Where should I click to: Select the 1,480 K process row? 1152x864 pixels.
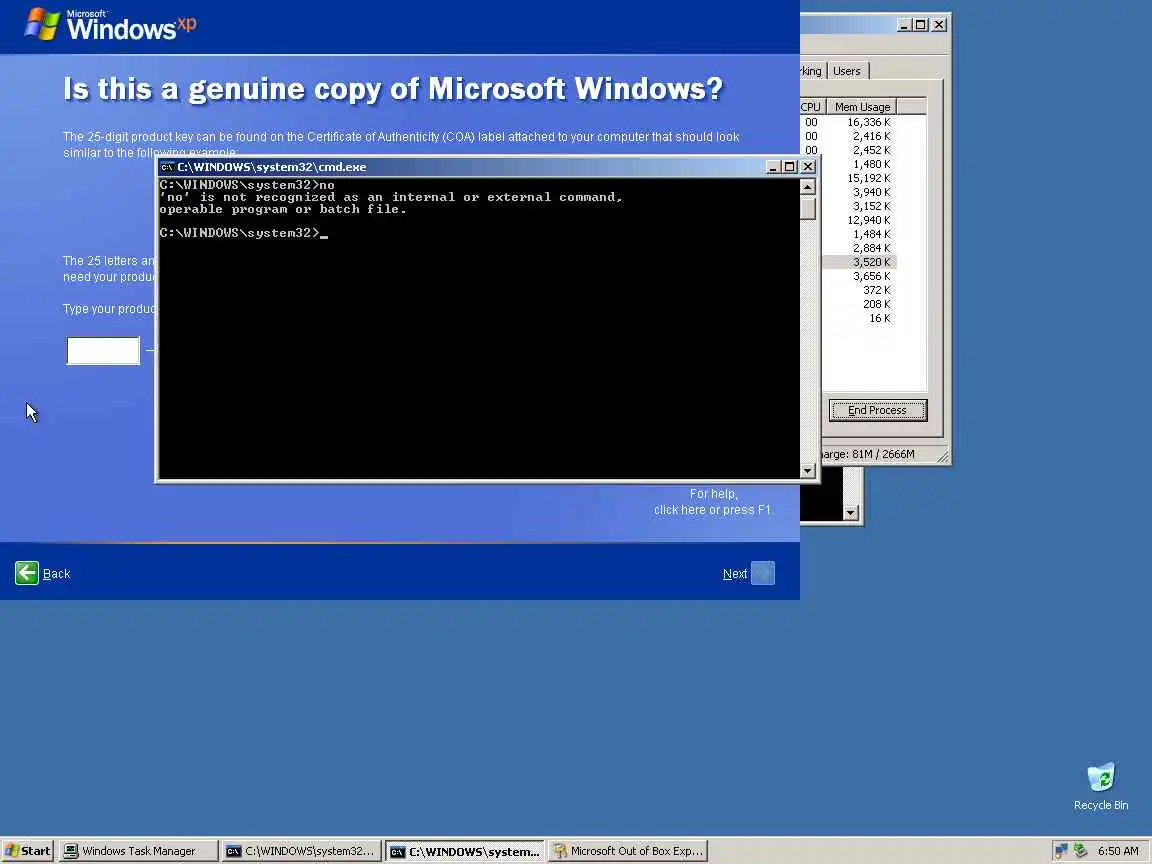click(x=859, y=164)
